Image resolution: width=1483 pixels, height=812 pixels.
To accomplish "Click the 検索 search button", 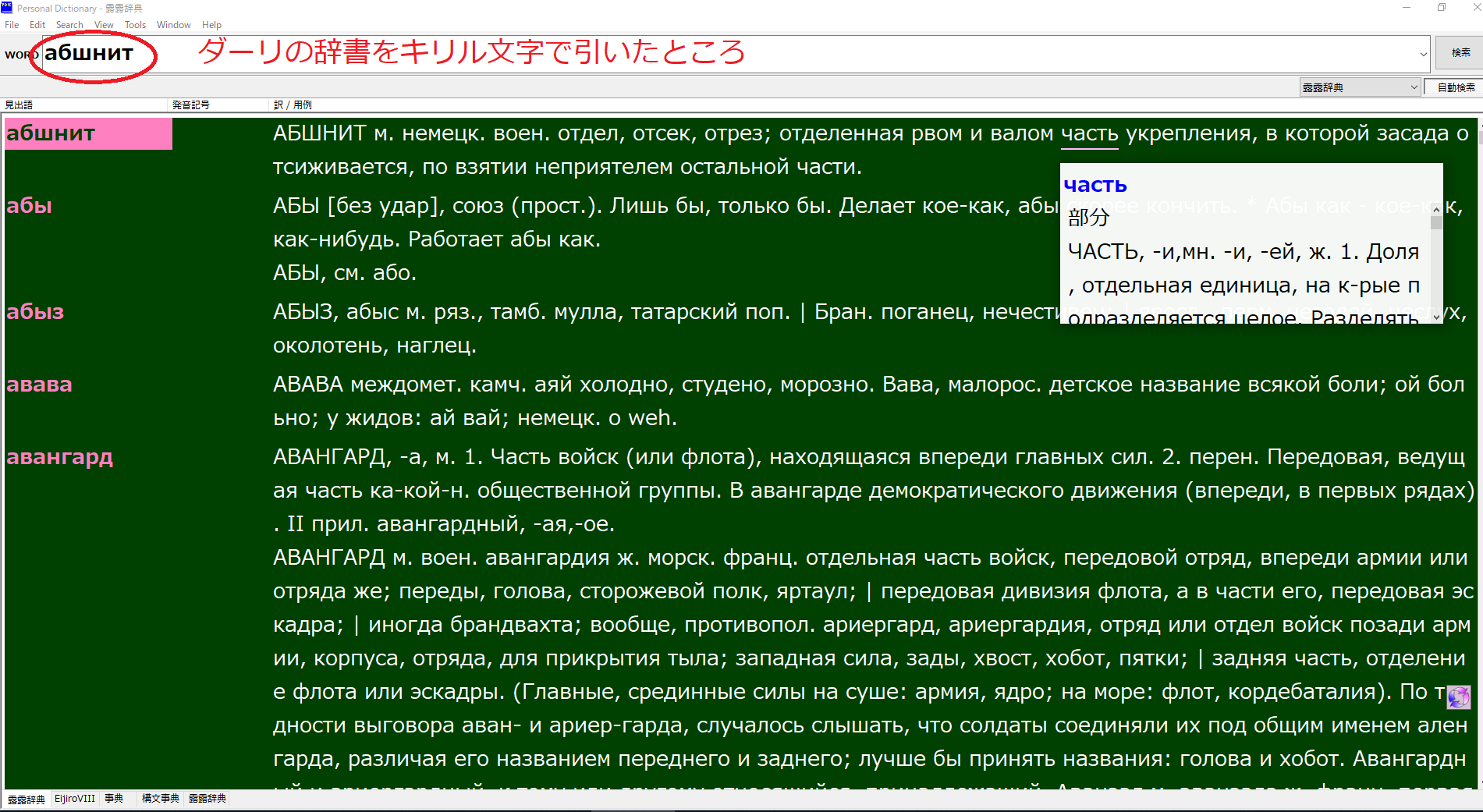I will coord(1460,53).
